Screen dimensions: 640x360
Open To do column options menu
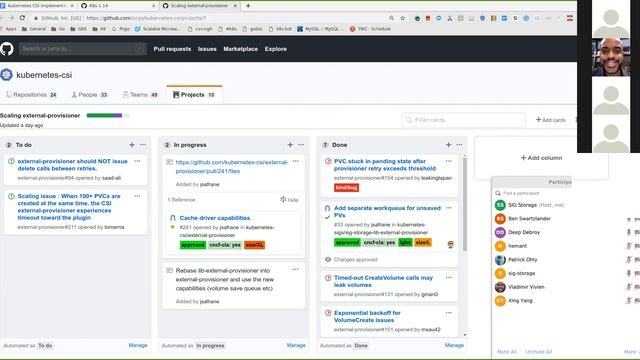click(x=143, y=145)
